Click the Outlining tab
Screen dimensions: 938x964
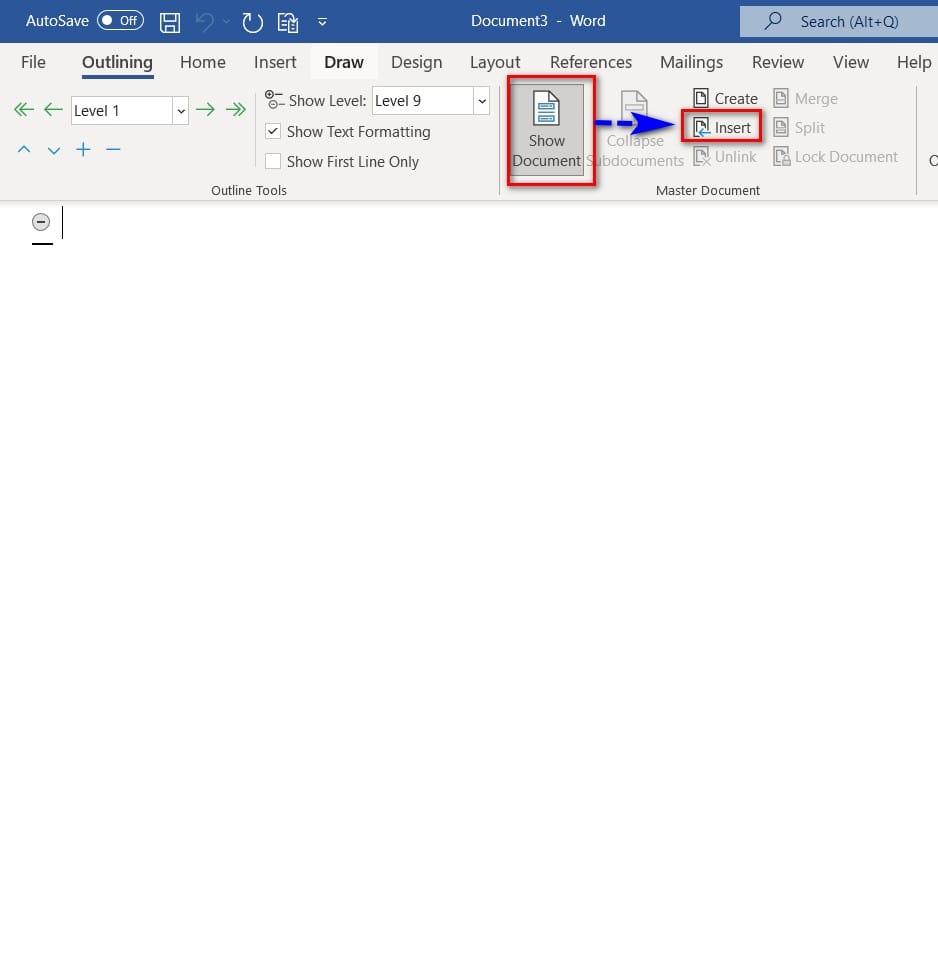[117, 62]
